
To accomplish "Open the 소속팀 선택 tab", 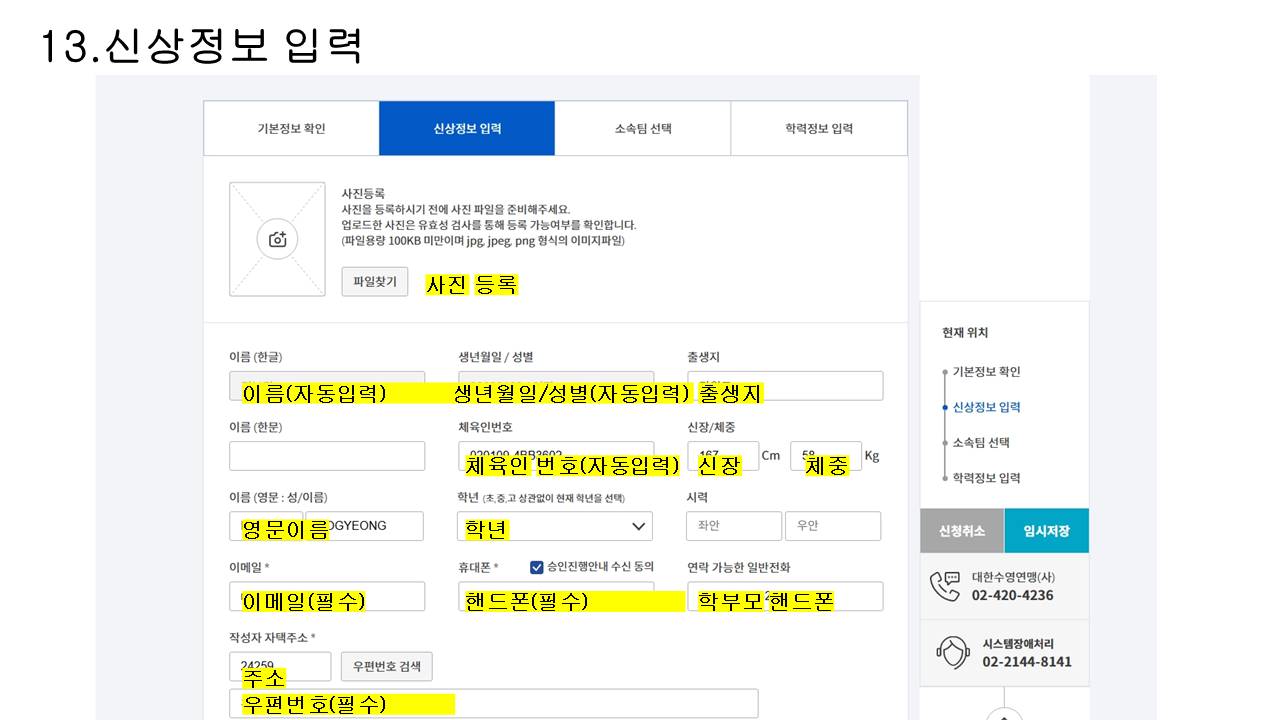I will point(643,128).
